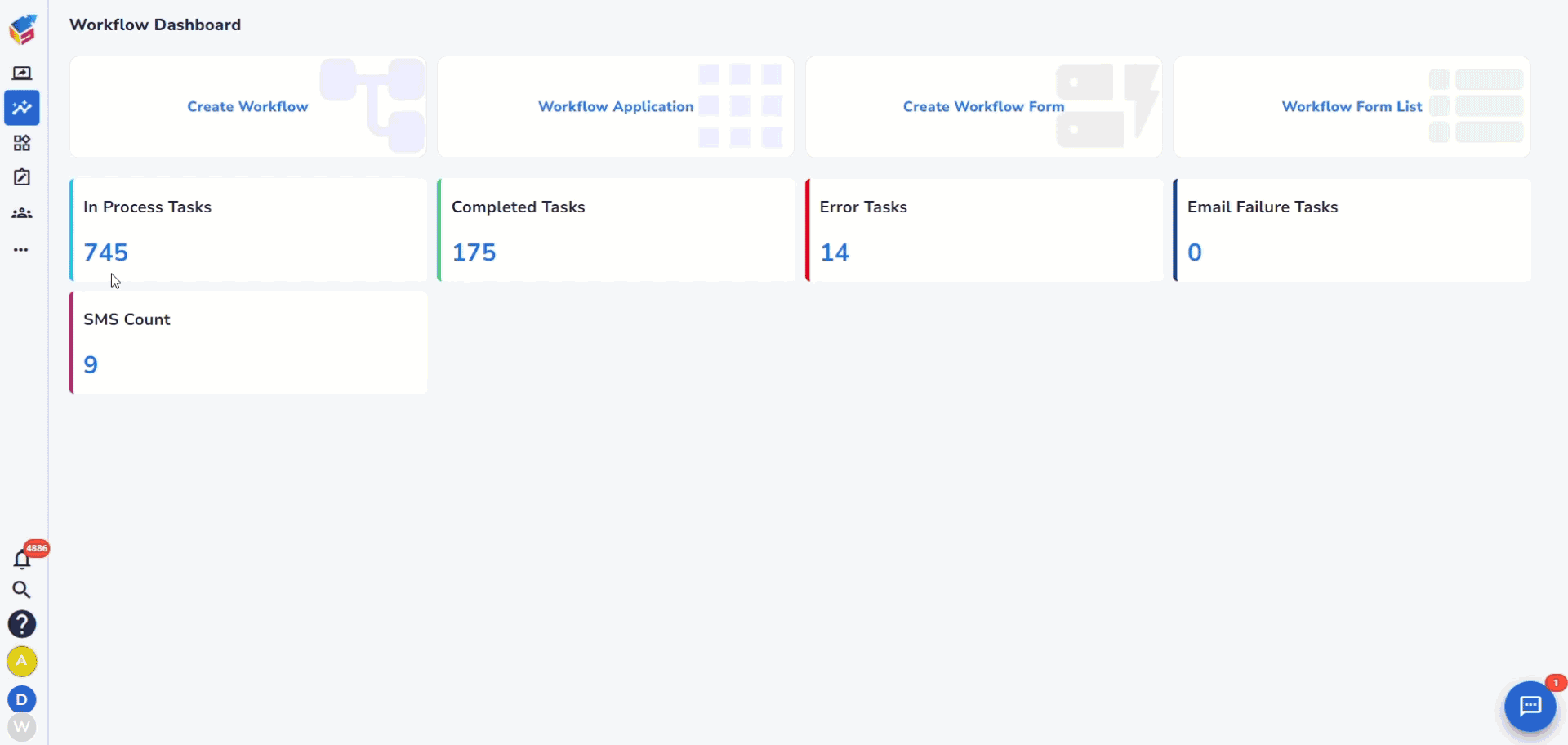
Task: Click the Create Workflow Form link
Action: [x=984, y=106]
